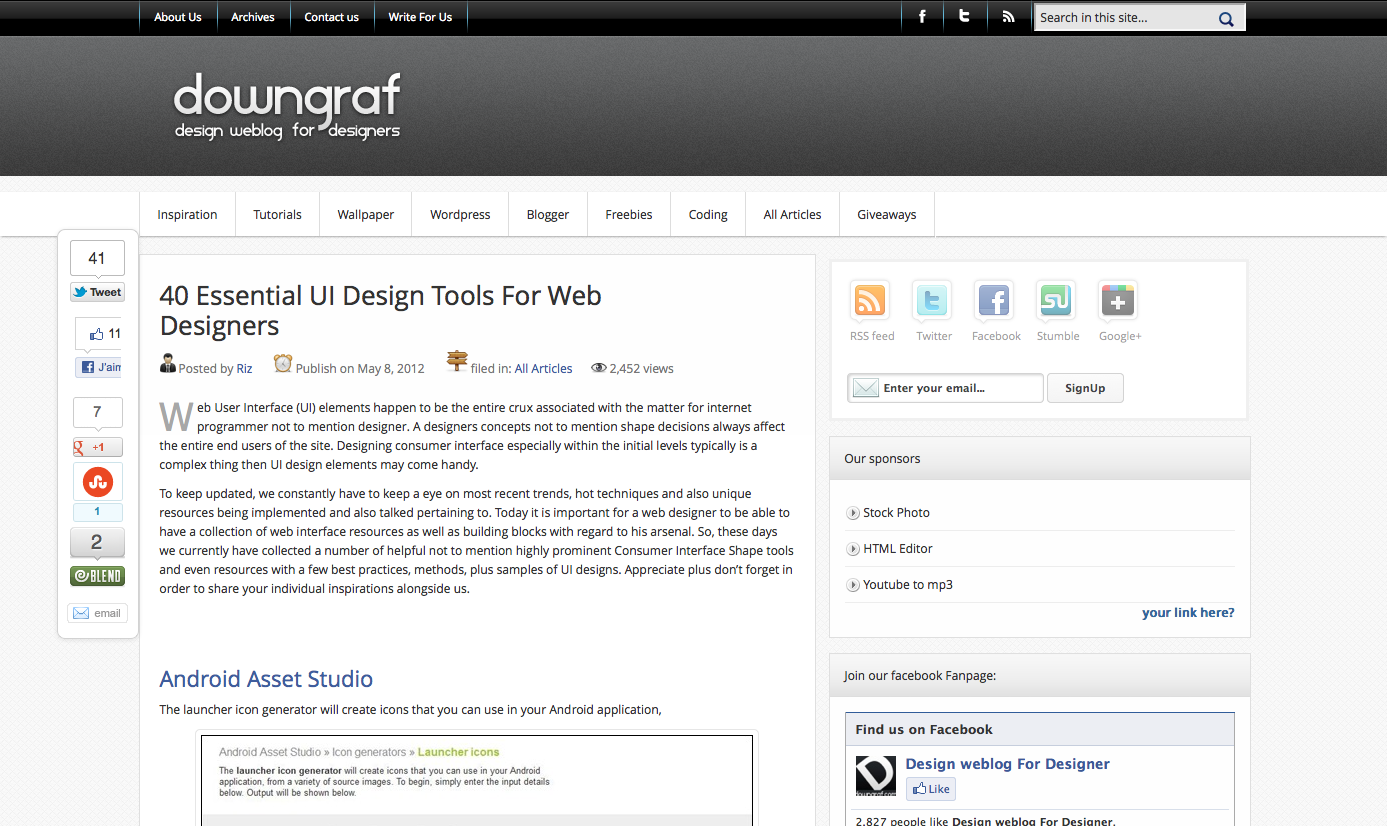This screenshot has height=826, width=1387.
Task: Click the StumbleUpon share badge
Action: click(x=97, y=483)
